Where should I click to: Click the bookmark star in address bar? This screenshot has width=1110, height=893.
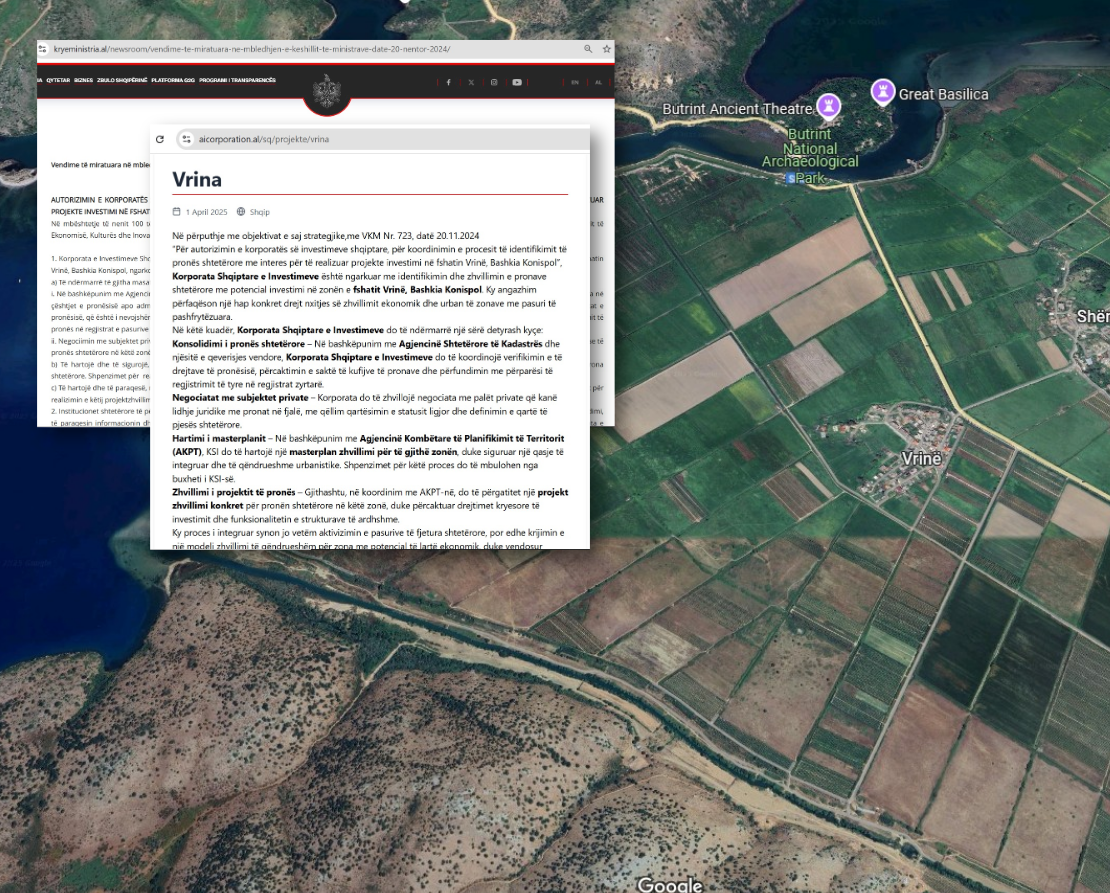(606, 49)
